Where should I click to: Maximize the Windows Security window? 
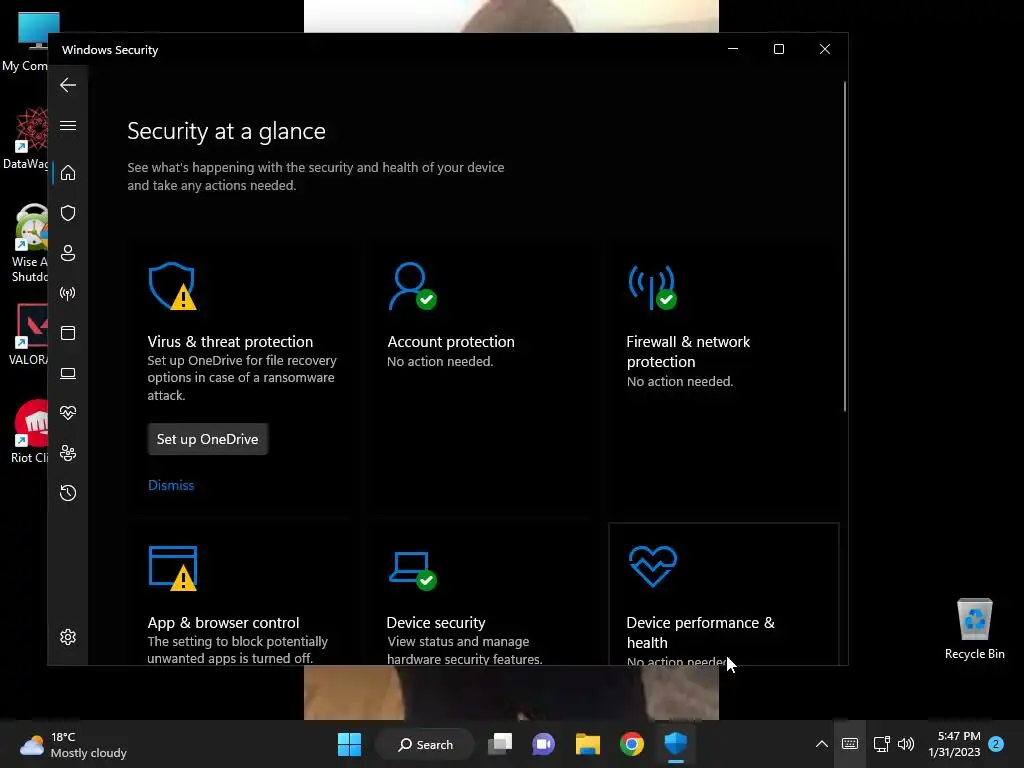click(778, 49)
